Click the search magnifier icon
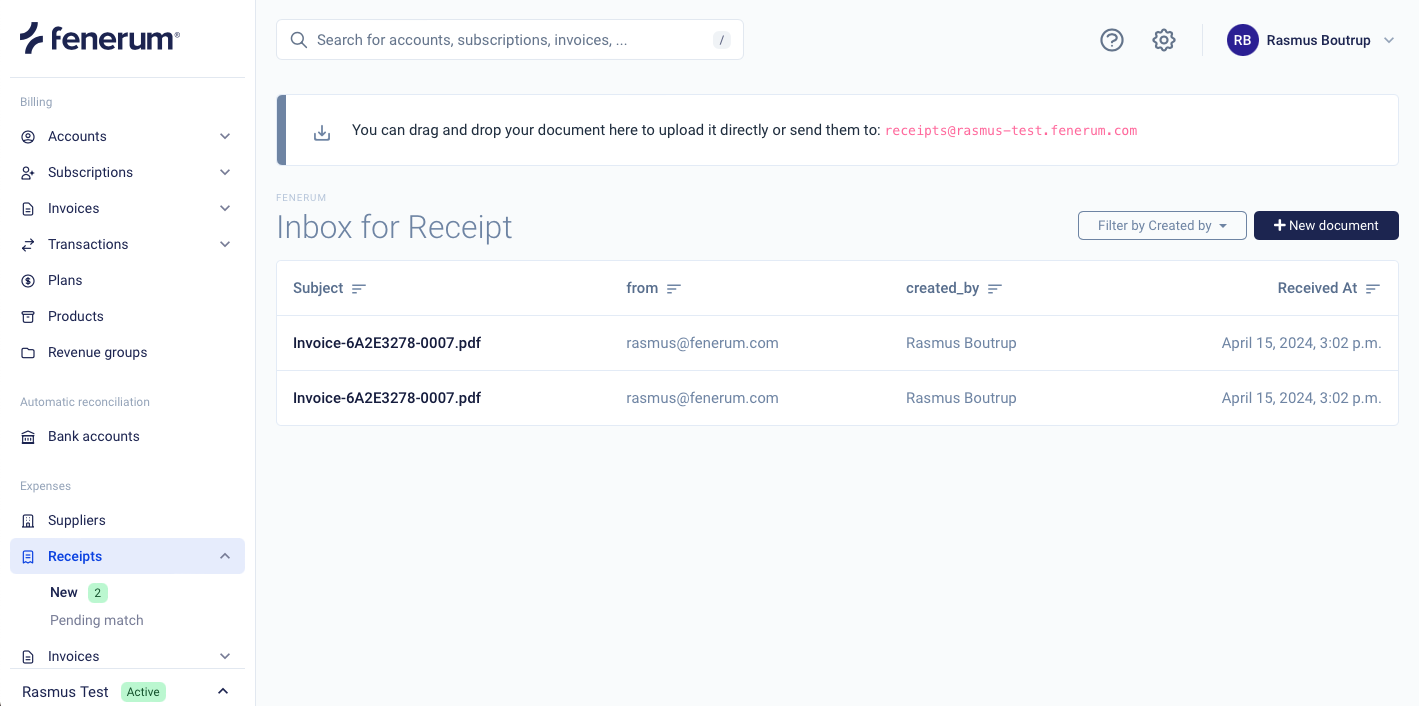This screenshot has height=706, width=1419. click(x=298, y=40)
